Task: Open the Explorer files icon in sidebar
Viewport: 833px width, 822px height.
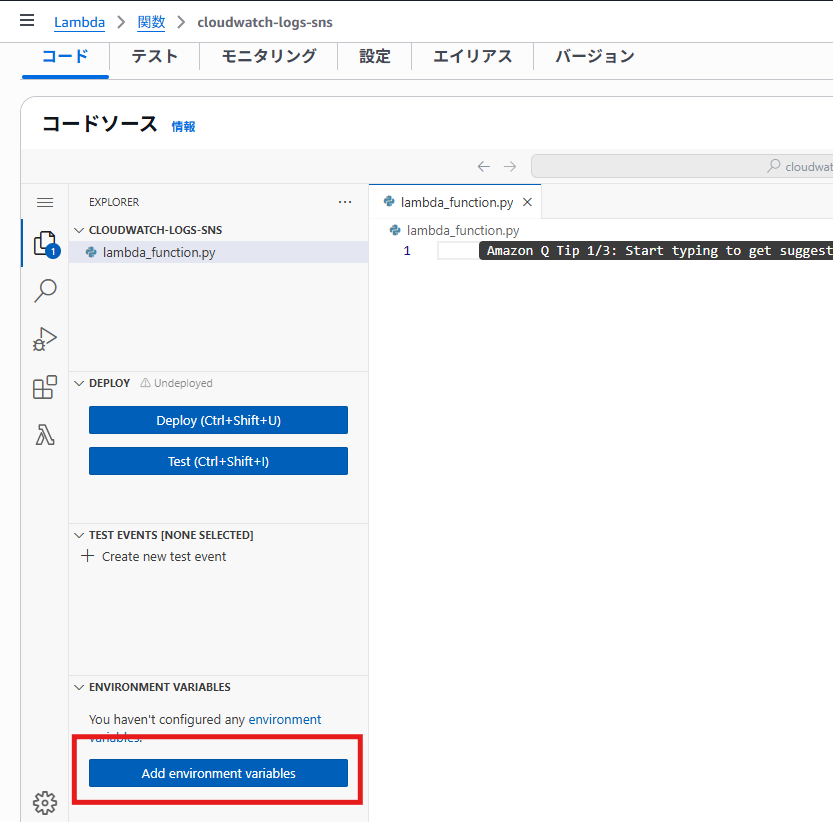Action: tap(44, 243)
